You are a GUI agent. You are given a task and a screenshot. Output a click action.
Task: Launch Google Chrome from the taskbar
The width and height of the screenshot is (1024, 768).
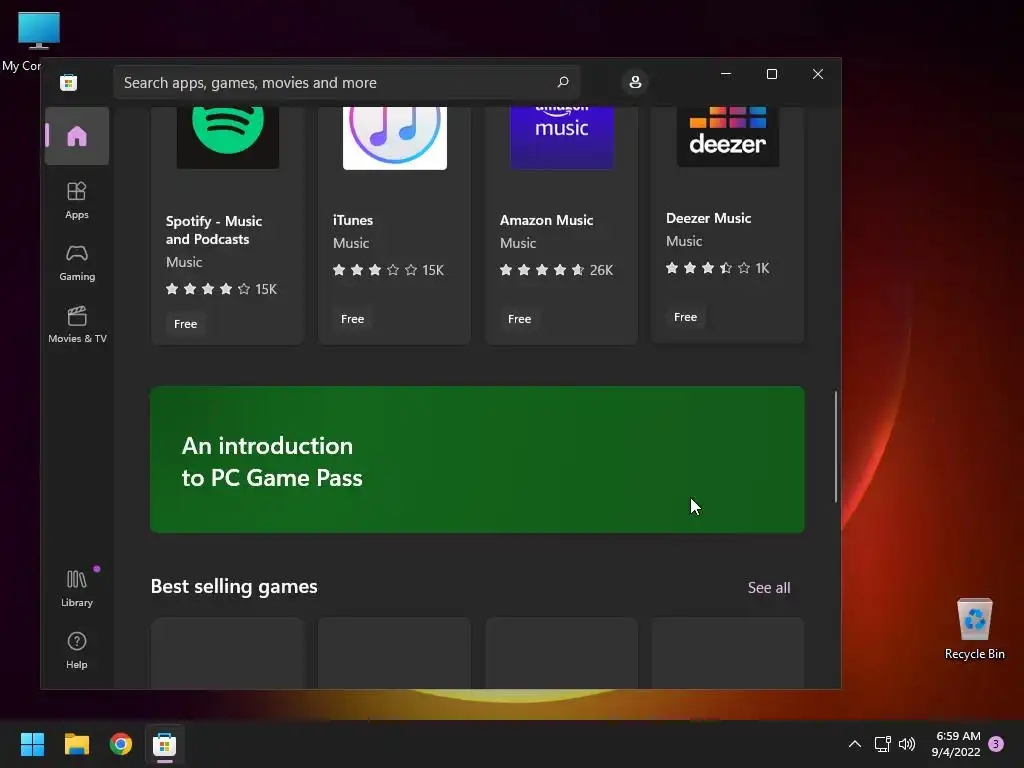[121, 744]
